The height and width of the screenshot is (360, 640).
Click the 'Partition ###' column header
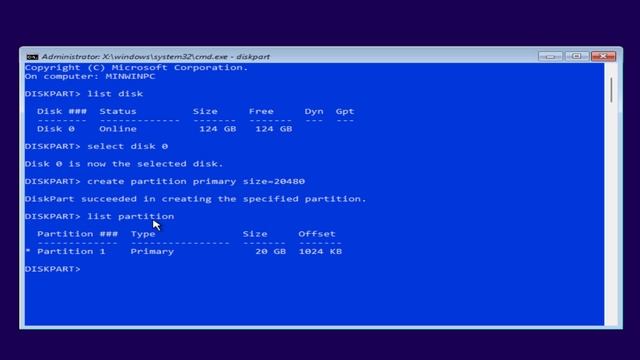point(78,234)
